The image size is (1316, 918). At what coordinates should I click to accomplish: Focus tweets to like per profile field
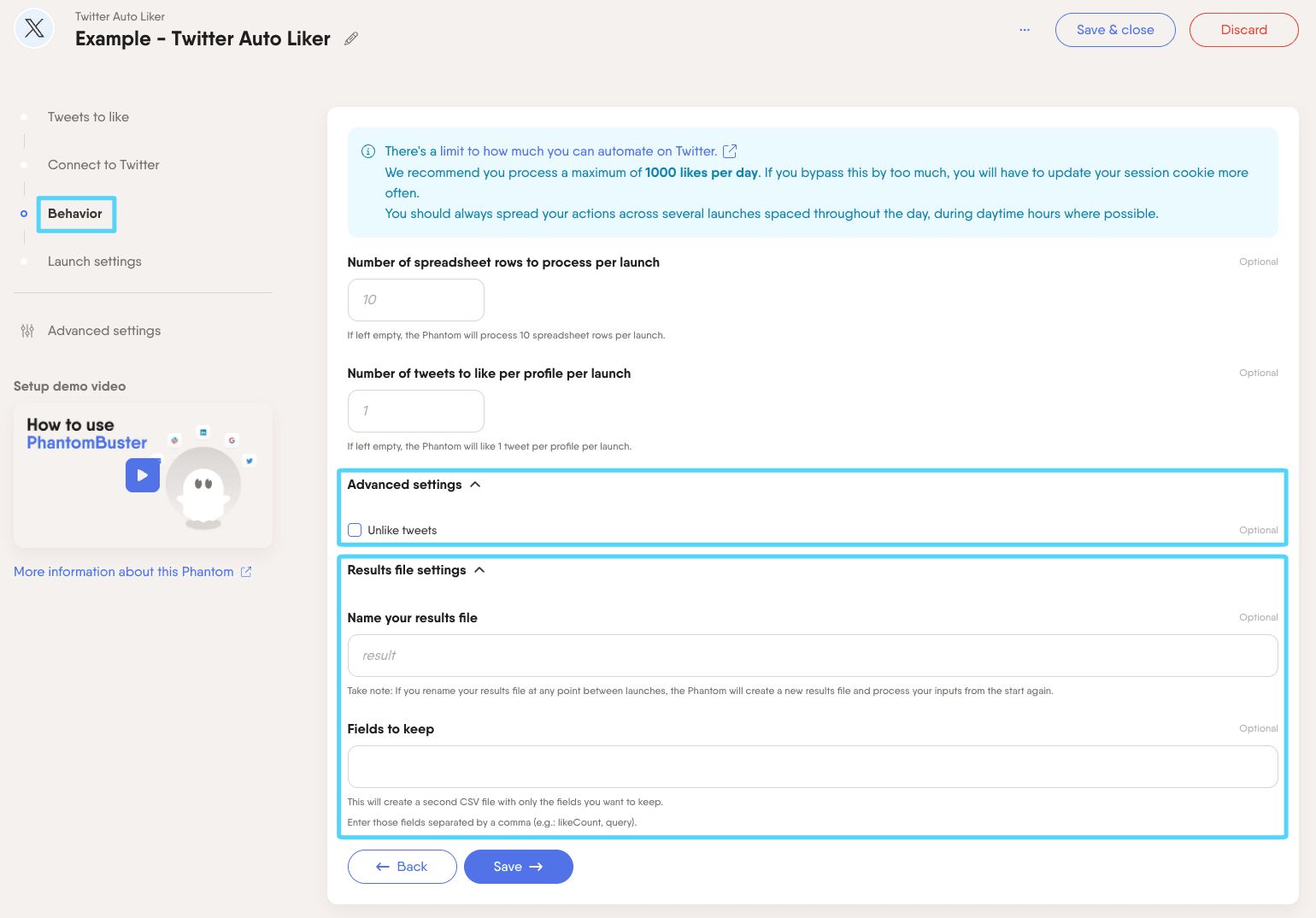pos(416,411)
